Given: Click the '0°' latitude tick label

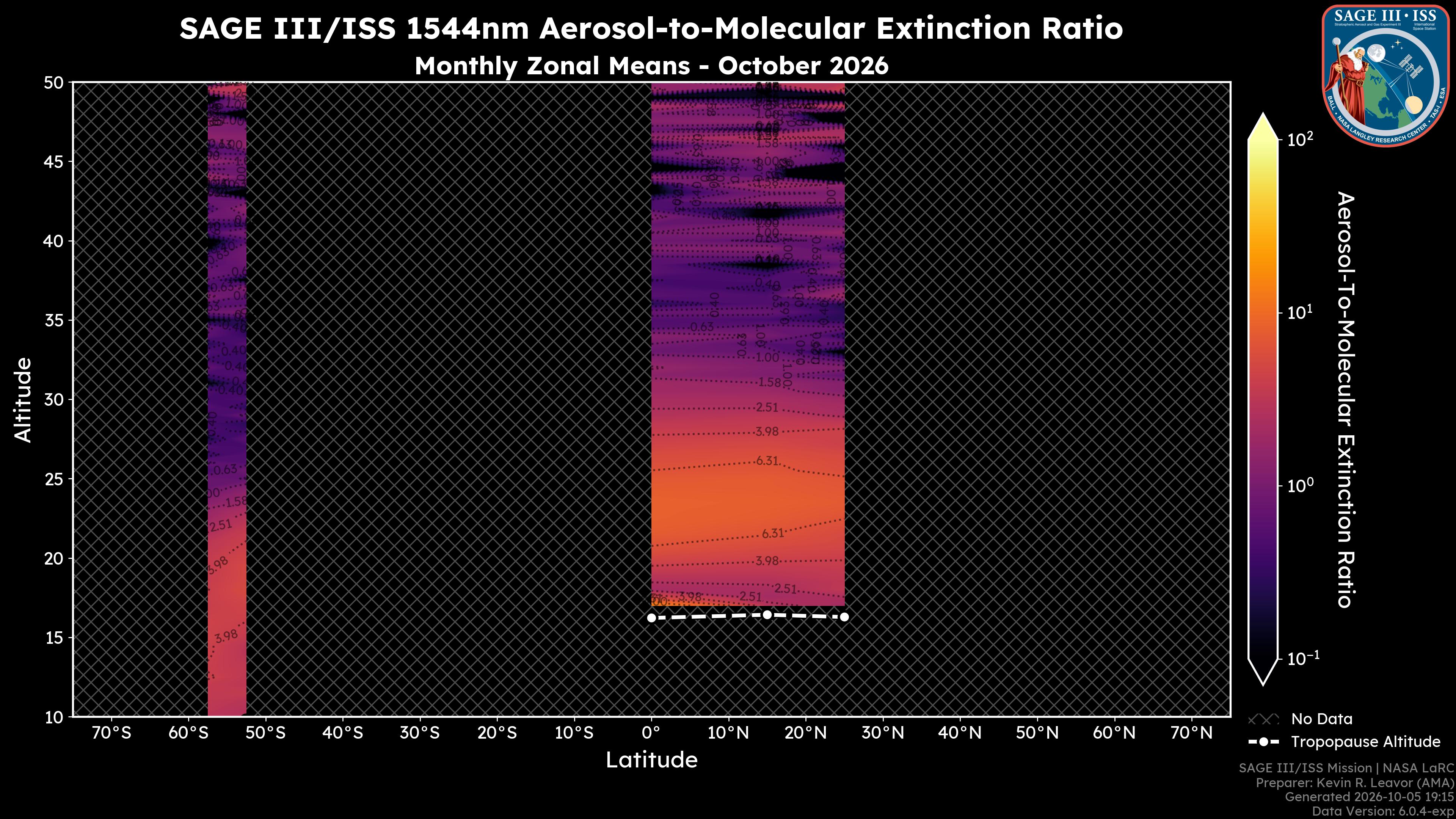Looking at the screenshot, I should tap(652, 733).
